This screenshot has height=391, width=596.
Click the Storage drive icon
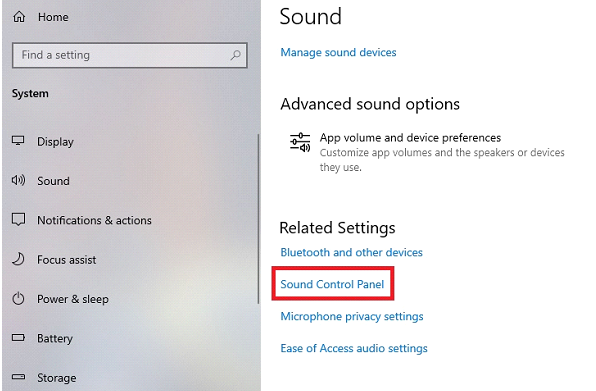[x=18, y=377]
